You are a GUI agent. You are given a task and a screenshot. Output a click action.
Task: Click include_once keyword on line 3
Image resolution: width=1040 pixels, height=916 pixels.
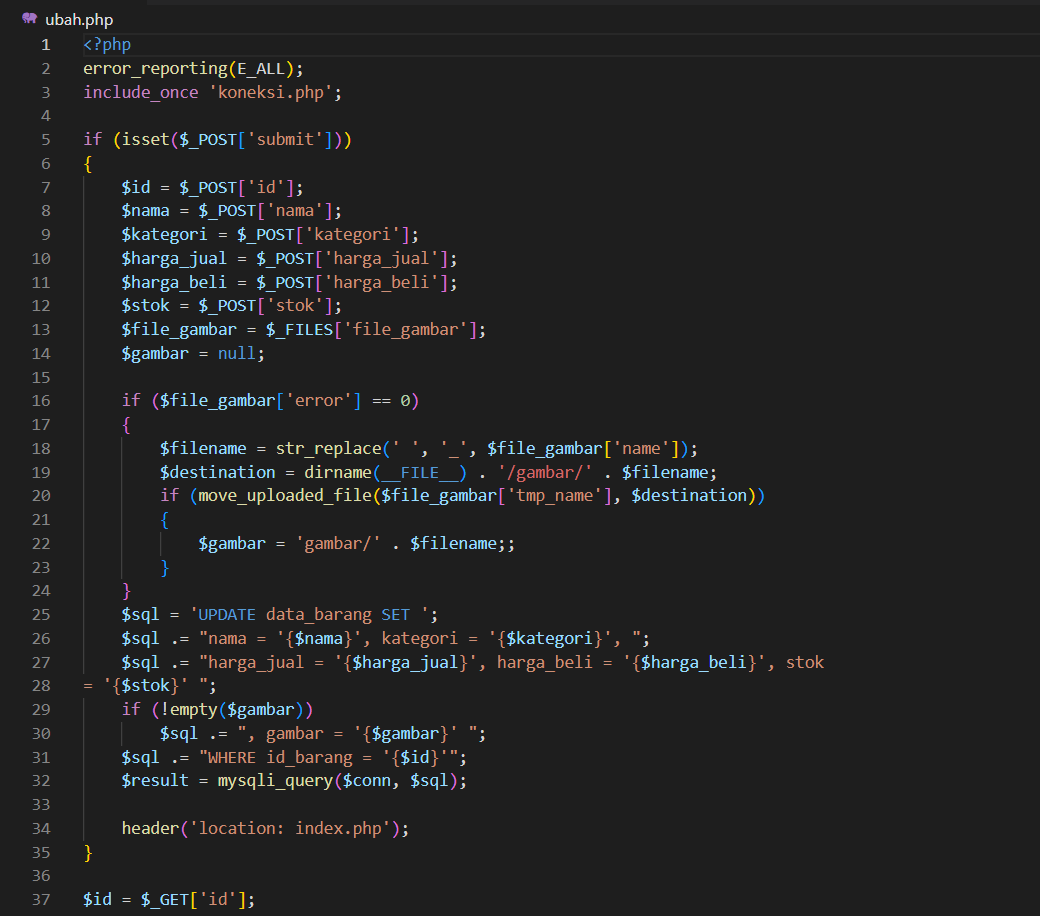click(141, 92)
